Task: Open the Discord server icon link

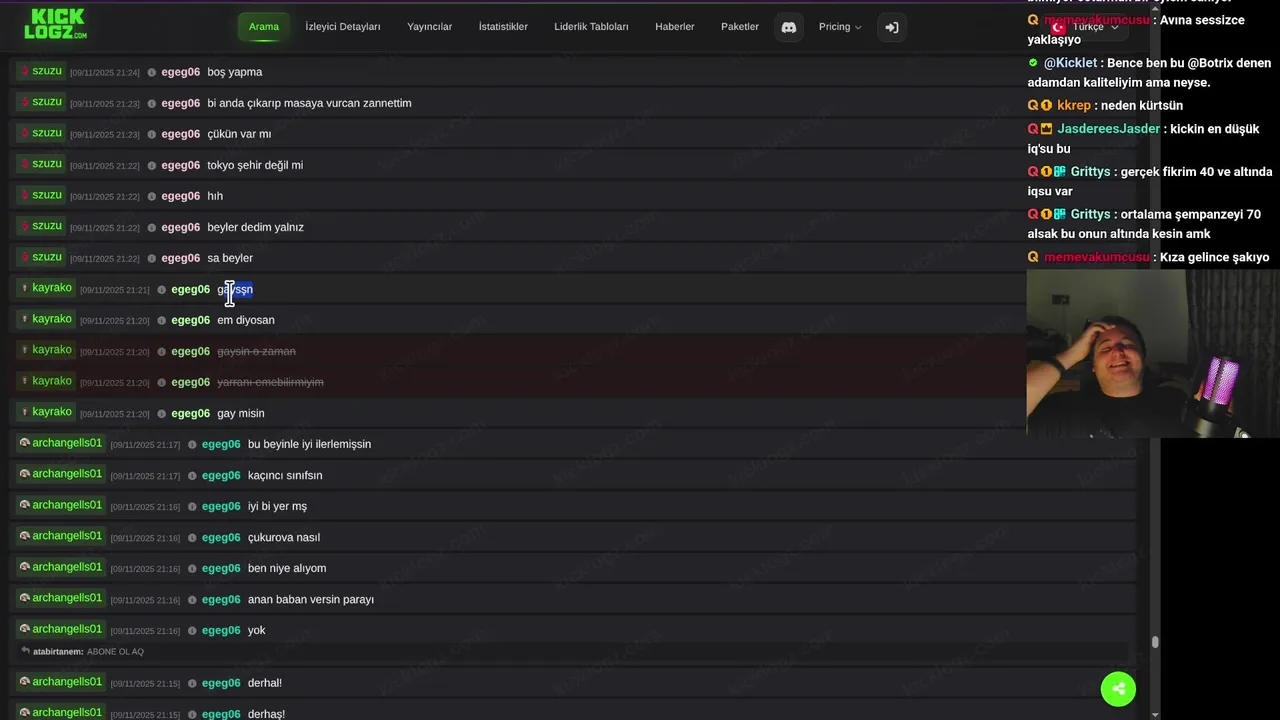Action: tap(788, 27)
